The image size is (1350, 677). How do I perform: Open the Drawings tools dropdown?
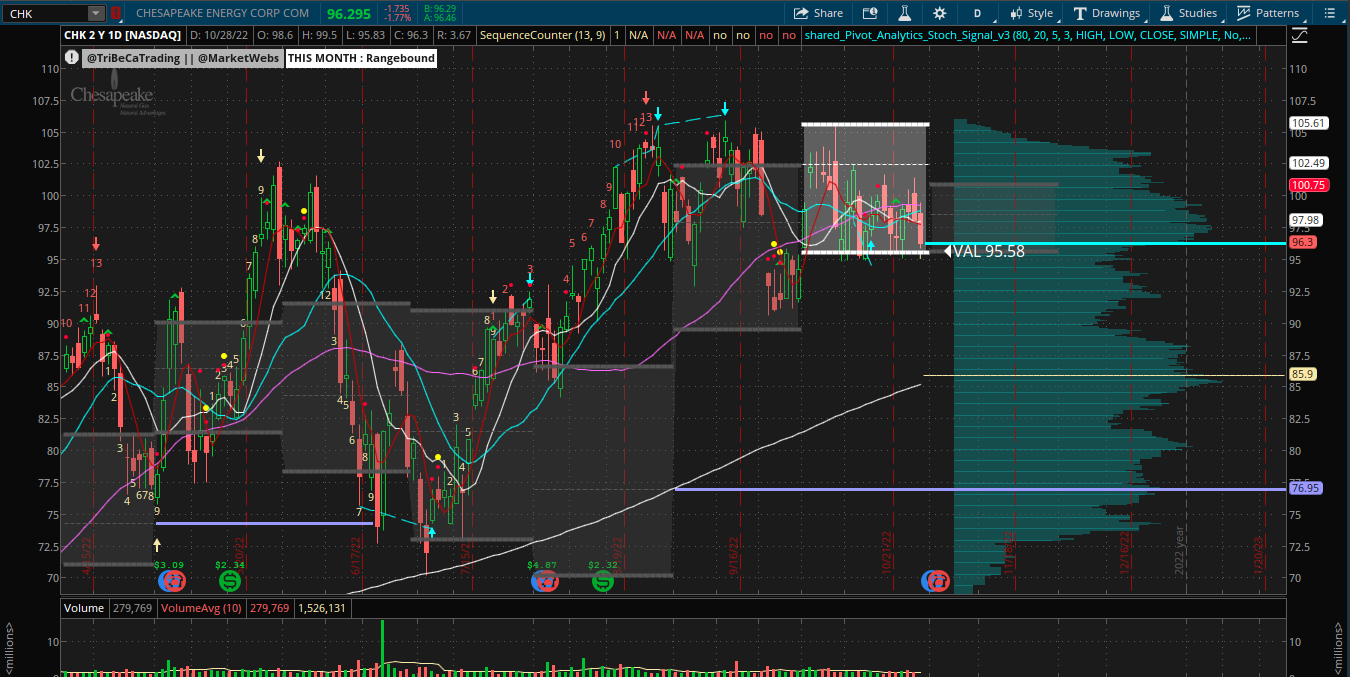coord(1106,13)
